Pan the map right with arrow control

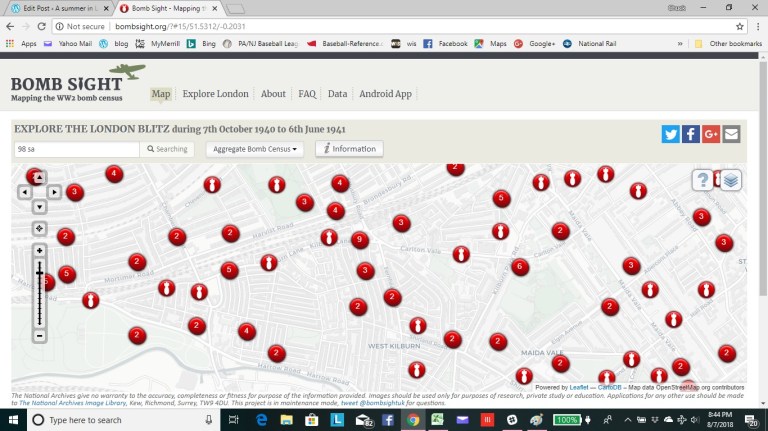(x=54, y=192)
